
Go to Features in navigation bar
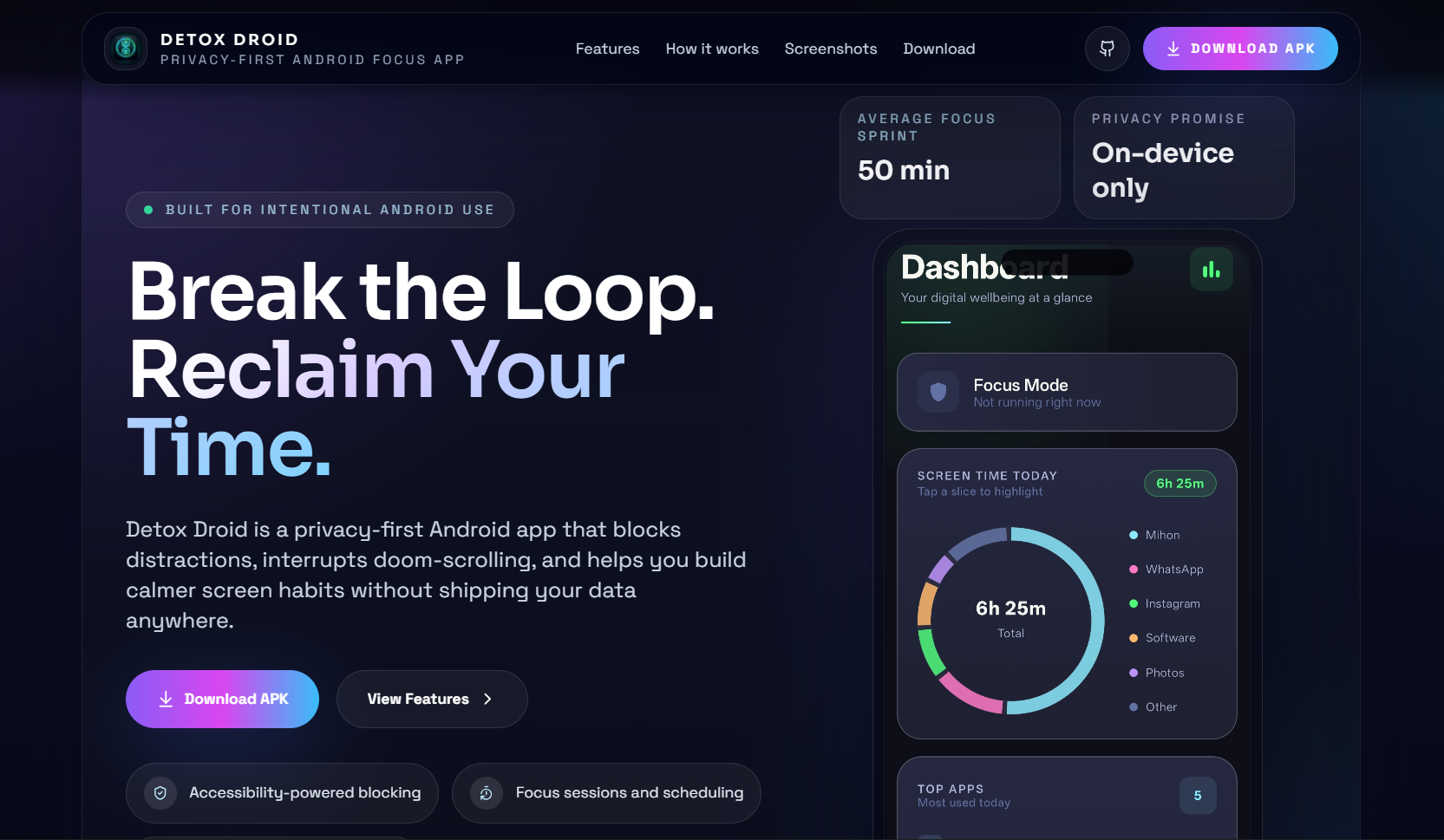pos(607,49)
